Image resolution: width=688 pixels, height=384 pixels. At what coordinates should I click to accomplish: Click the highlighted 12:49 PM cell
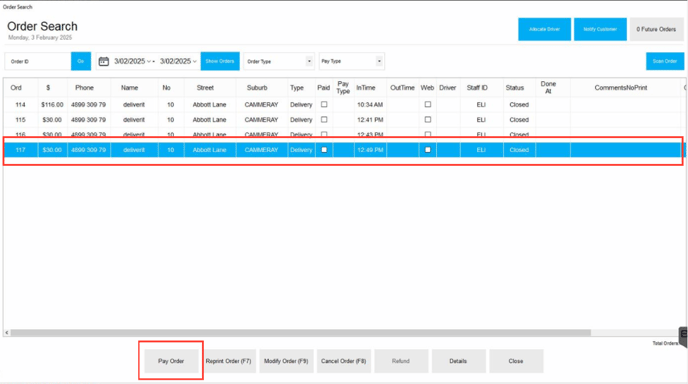(370, 150)
